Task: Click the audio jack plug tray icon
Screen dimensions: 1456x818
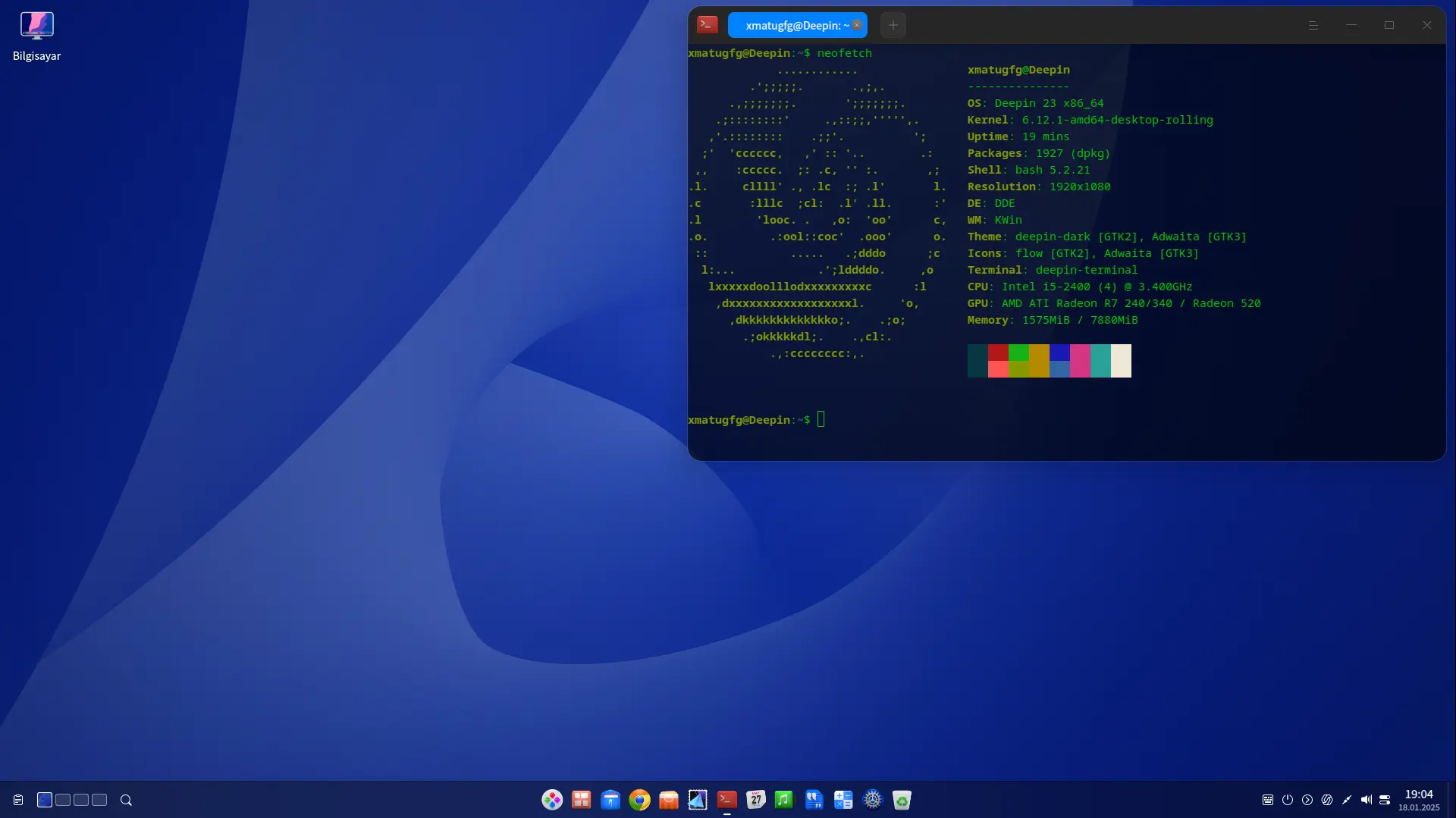Action: [1347, 800]
